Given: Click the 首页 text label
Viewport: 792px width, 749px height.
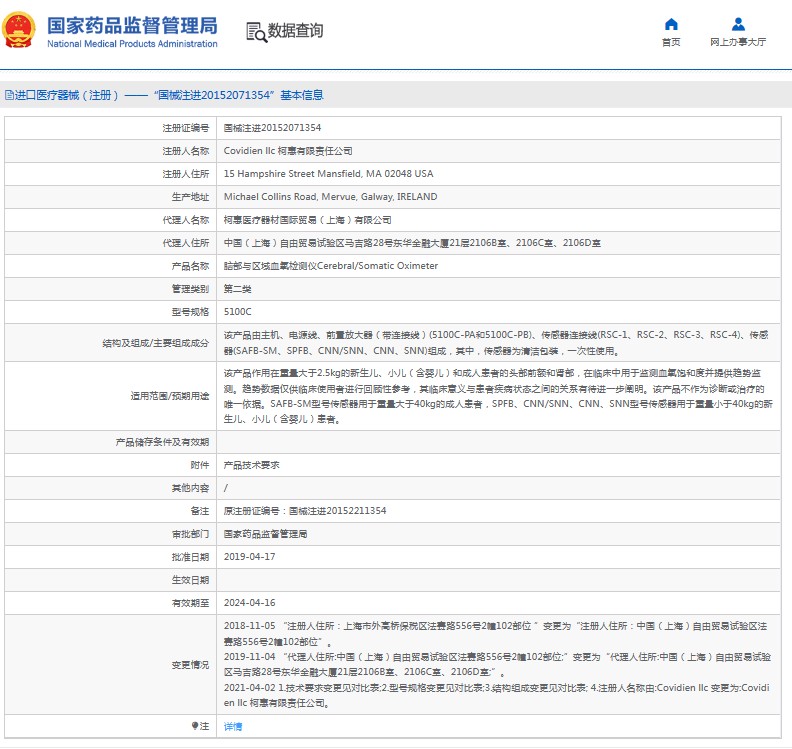Looking at the screenshot, I should click(x=671, y=42).
